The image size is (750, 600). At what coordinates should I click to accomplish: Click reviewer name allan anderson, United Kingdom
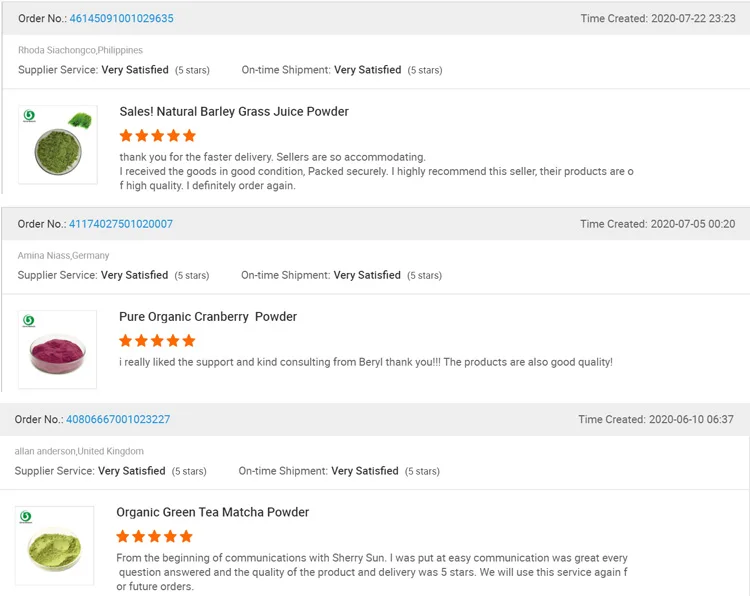point(79,451)
